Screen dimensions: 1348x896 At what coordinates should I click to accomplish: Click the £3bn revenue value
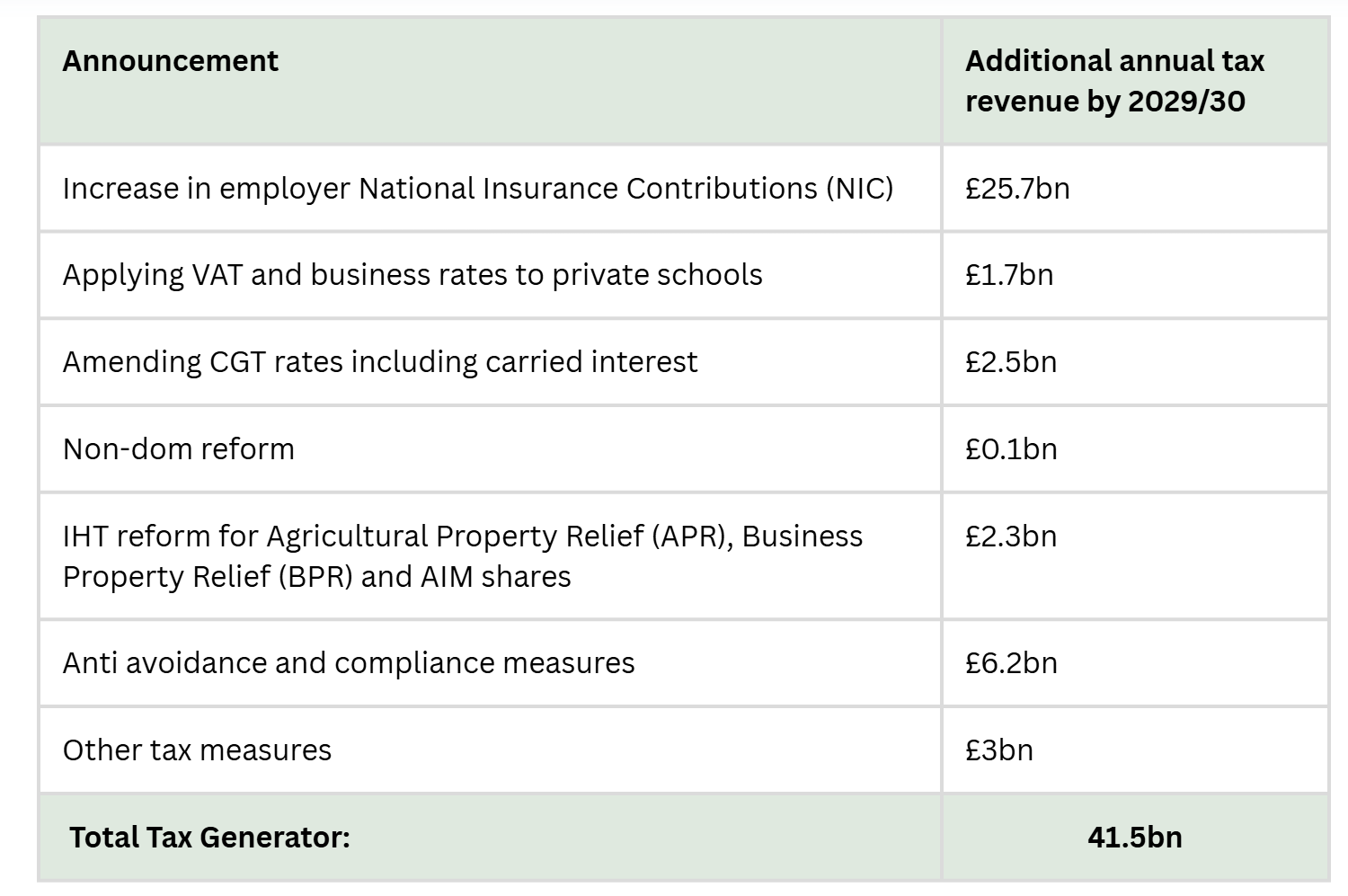pyautogui.click(x=999, y=750)
